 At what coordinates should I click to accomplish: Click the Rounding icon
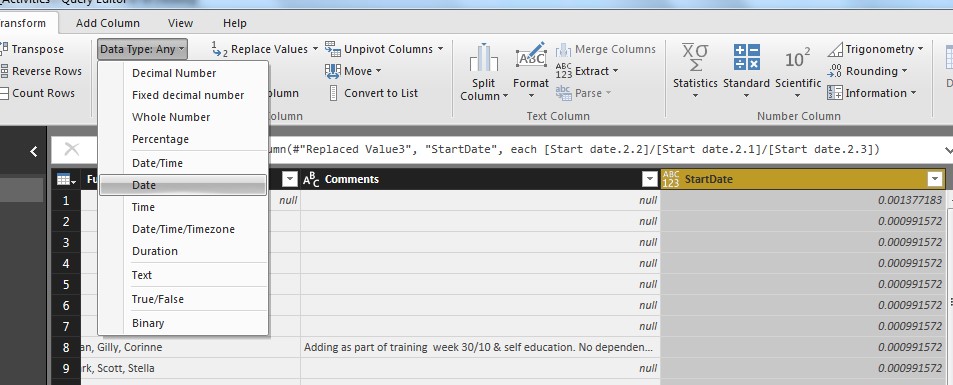834,71
